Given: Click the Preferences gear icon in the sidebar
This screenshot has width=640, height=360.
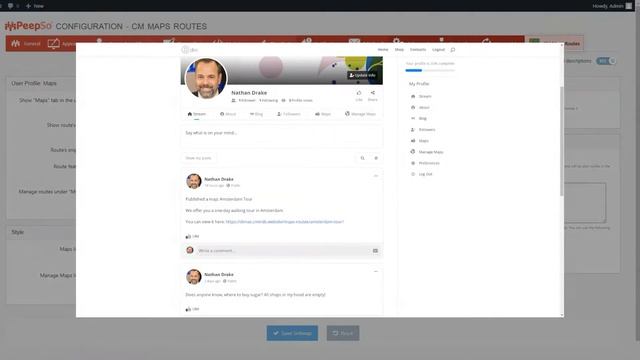Looking at the screenshot, I should (x=413, y=163).
